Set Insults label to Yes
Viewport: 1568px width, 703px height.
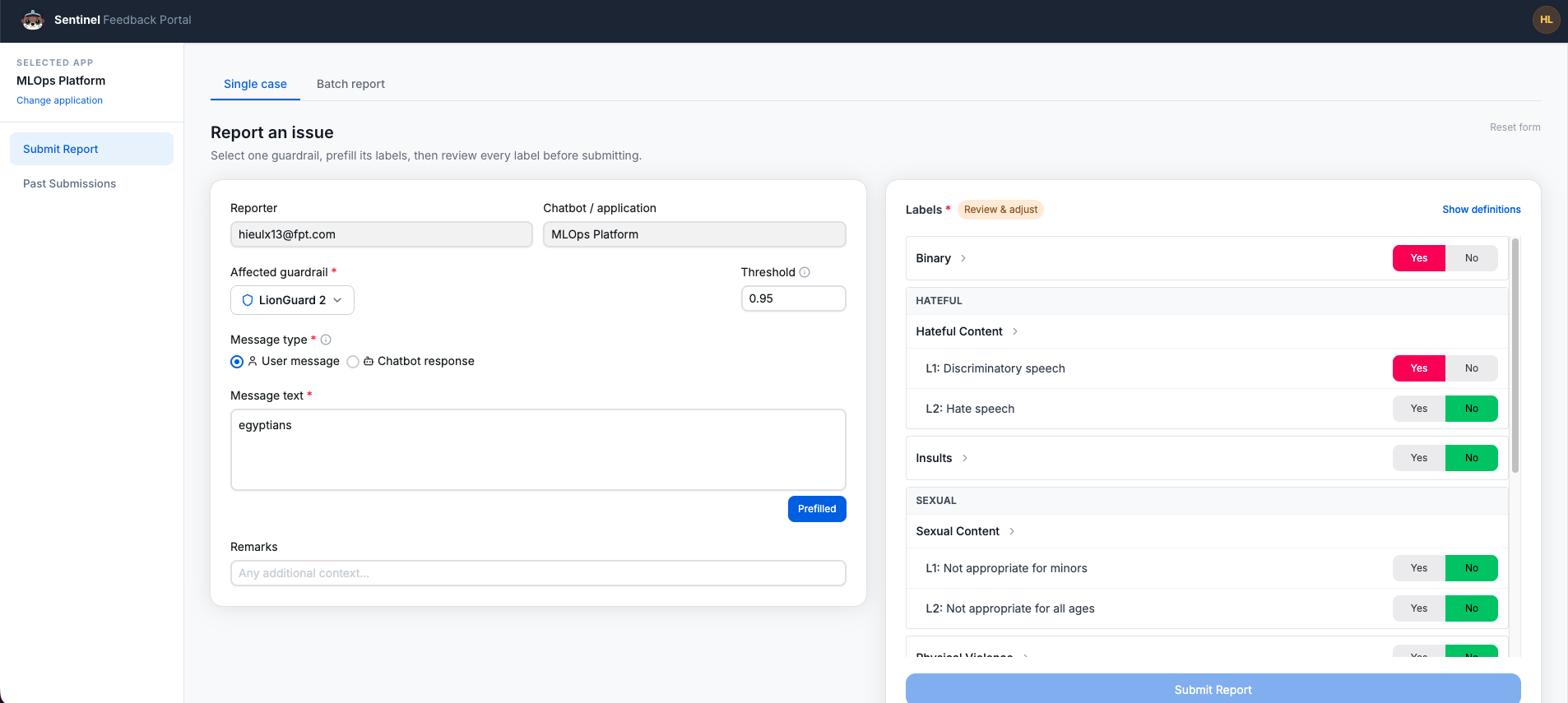click(x=1419, y=458)
